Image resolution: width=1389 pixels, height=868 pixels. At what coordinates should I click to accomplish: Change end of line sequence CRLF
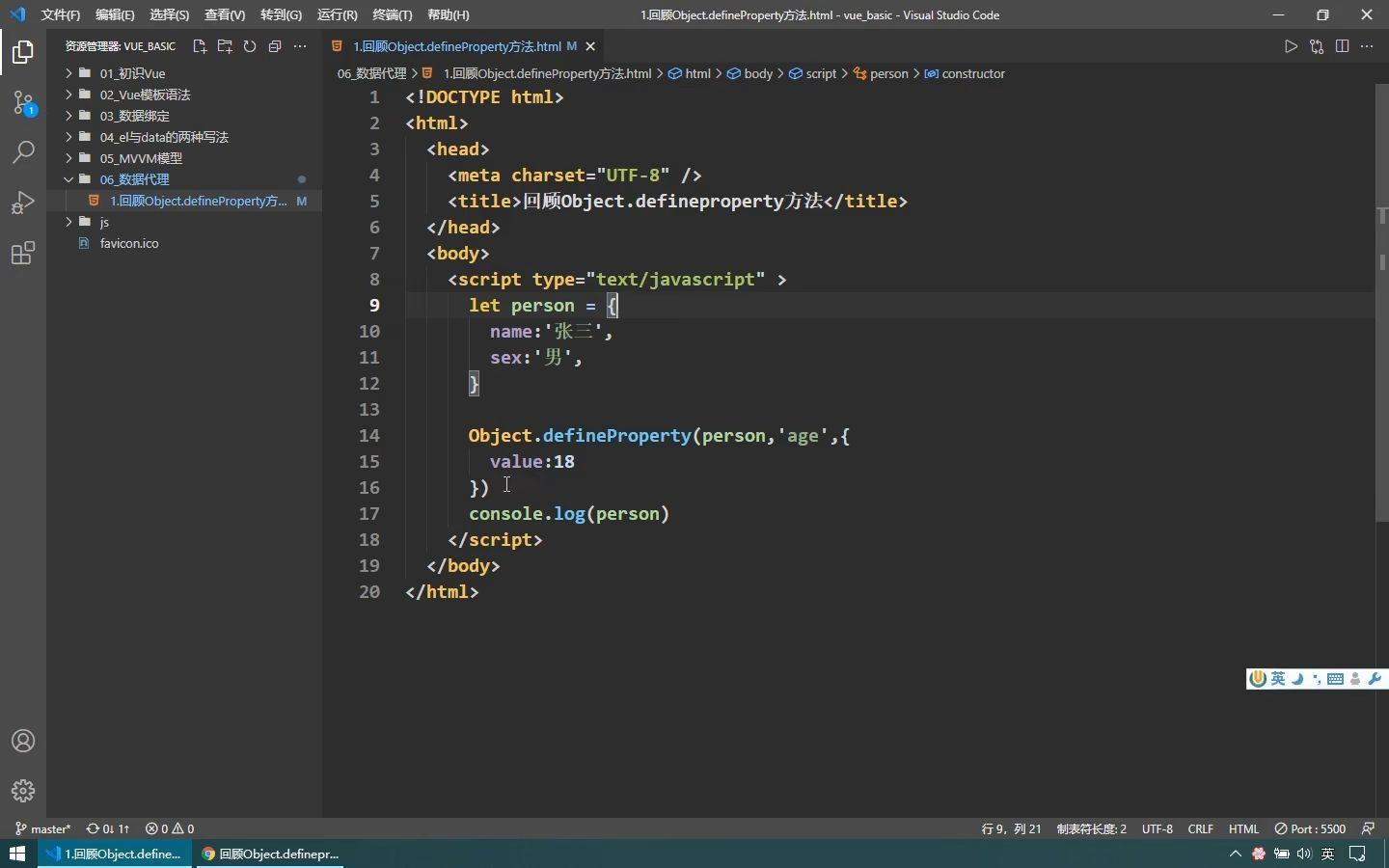click(1200, 828)
